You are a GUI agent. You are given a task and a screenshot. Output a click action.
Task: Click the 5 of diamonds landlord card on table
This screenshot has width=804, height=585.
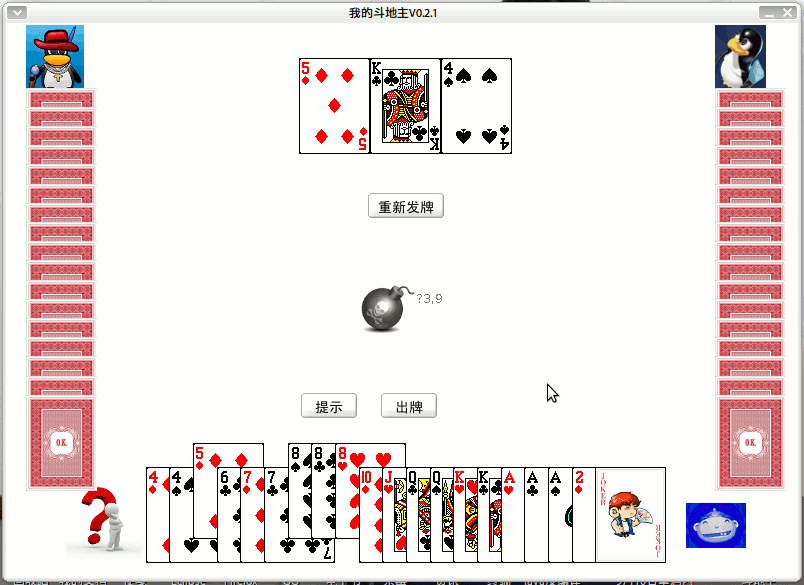pos(334,106)
